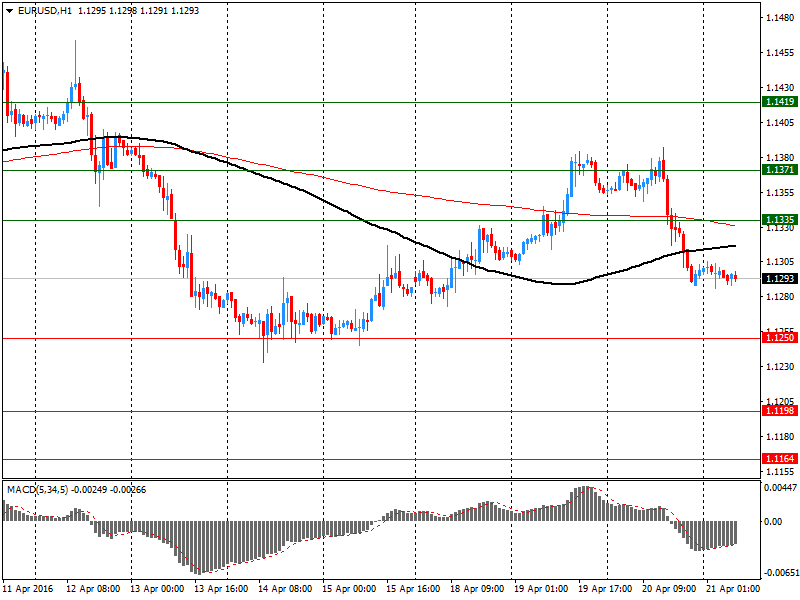Select the MACD(5,34,5) indicator label
This screenshot has height=600, width=800.
pyautogui.click(x=37, y=490)
